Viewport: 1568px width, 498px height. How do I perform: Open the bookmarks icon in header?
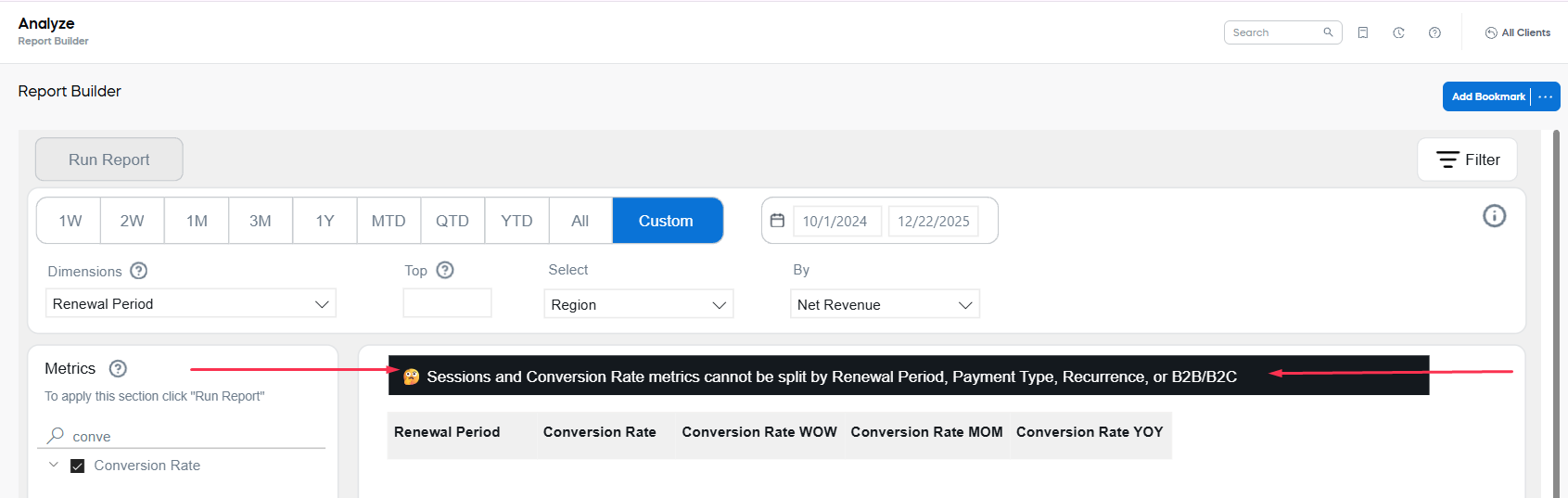pos(1363,32)
